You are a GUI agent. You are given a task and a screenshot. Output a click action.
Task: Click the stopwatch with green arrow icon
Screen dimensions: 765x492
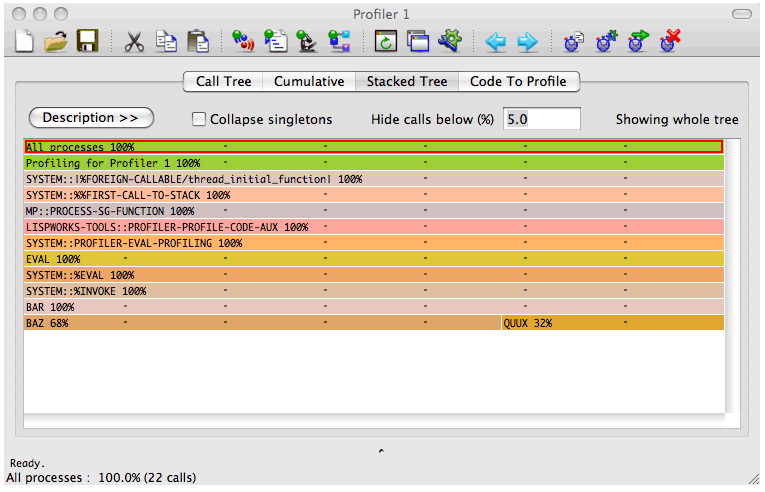[638, 41]
